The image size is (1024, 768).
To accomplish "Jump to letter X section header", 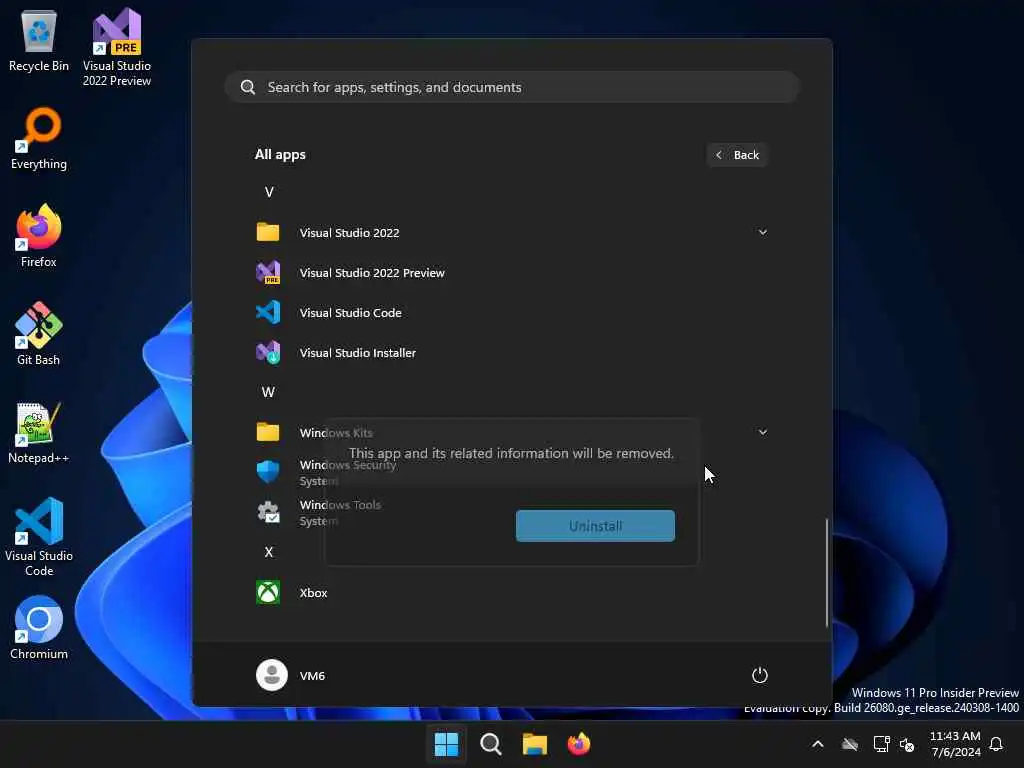I will click(268, 552).
